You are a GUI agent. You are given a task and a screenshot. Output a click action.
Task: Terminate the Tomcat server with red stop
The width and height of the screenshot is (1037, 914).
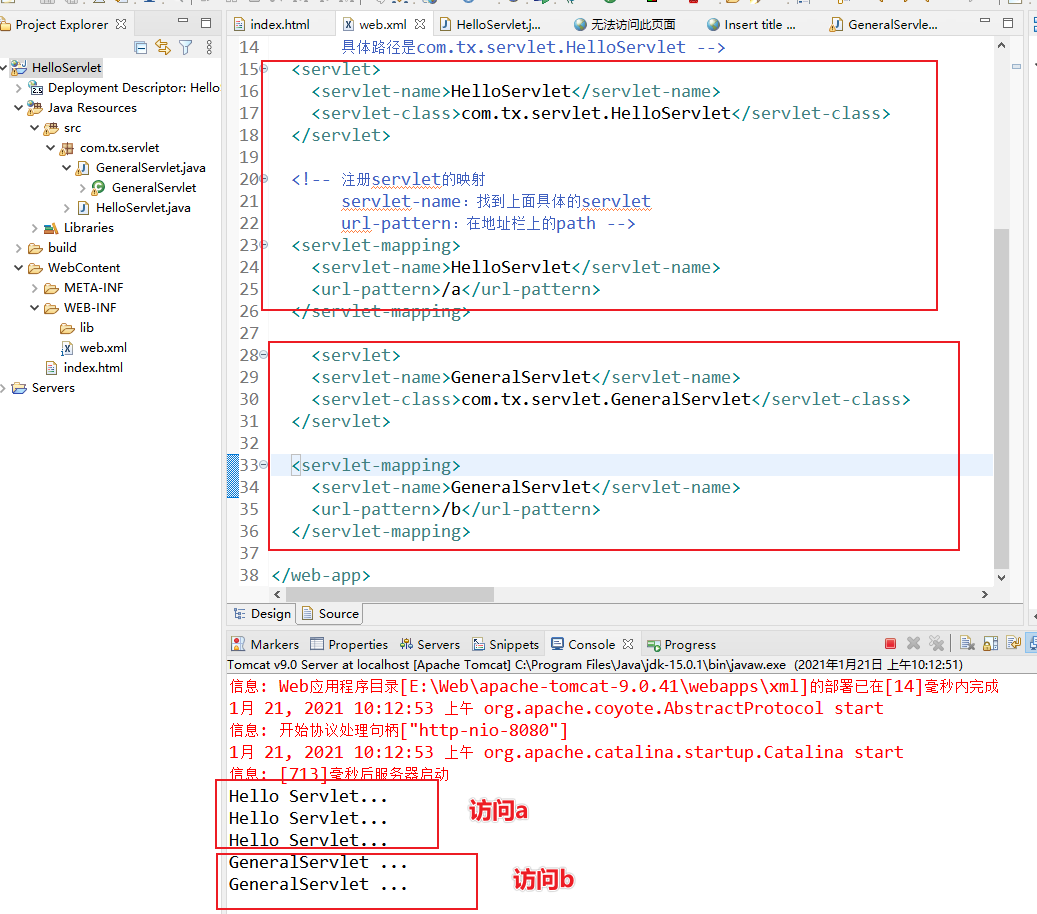tap(890, 644)
